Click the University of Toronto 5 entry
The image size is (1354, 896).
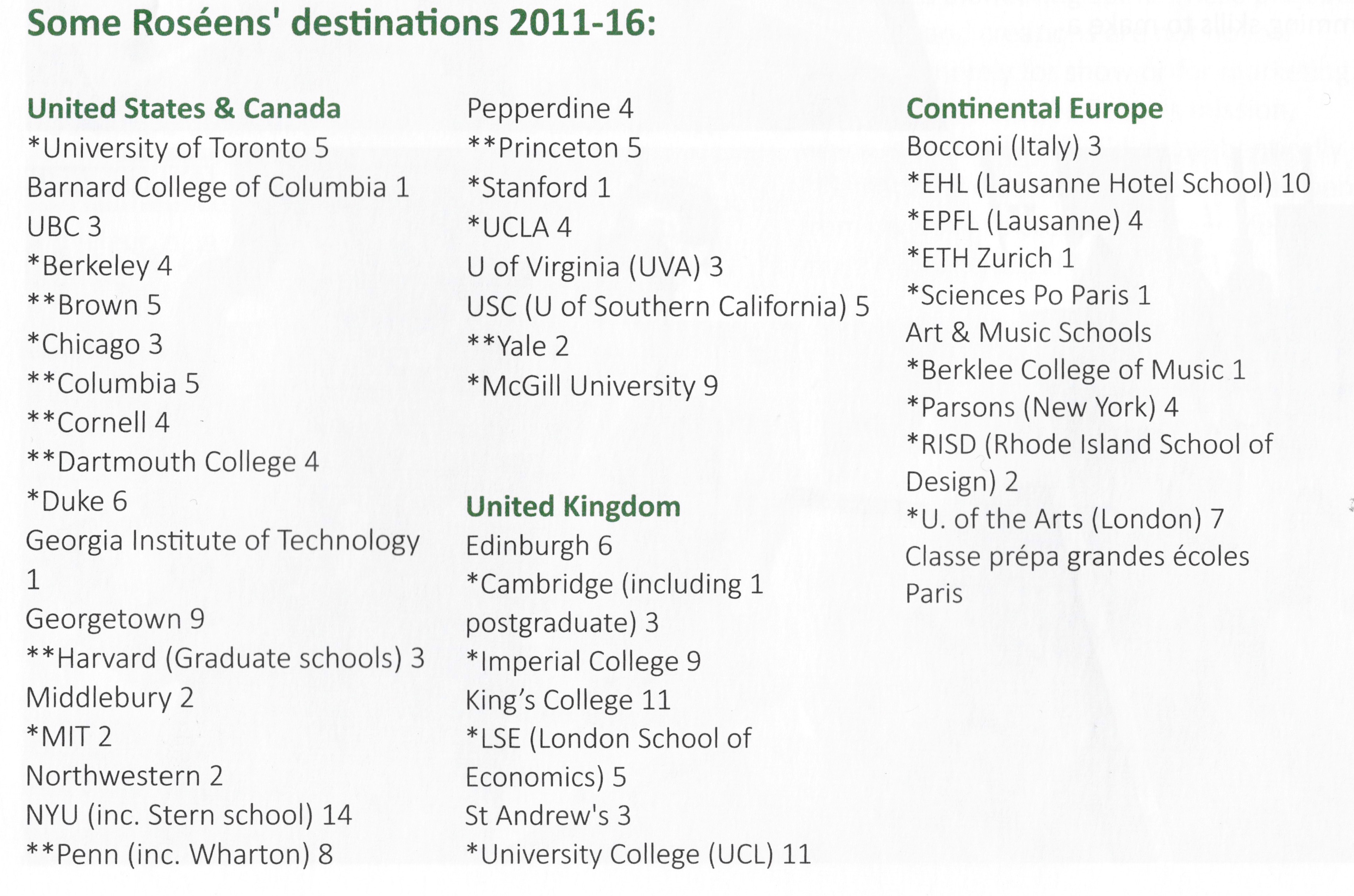point(178,149)
